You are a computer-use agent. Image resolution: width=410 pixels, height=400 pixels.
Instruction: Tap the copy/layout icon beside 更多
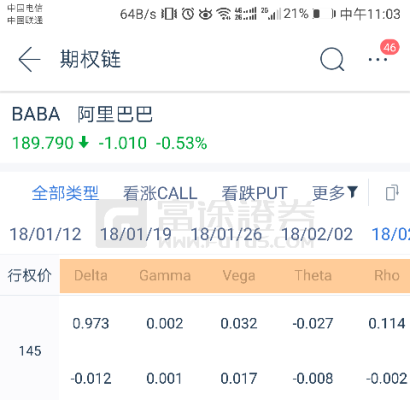pos(392,192)
